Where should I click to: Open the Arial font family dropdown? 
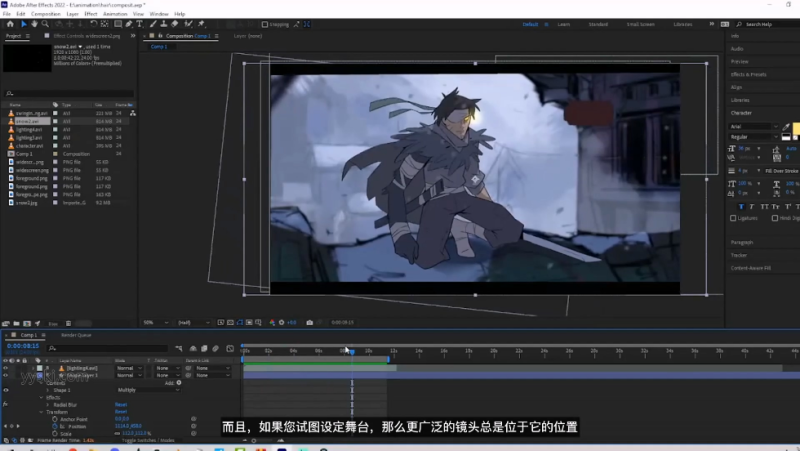coord(754,127)
